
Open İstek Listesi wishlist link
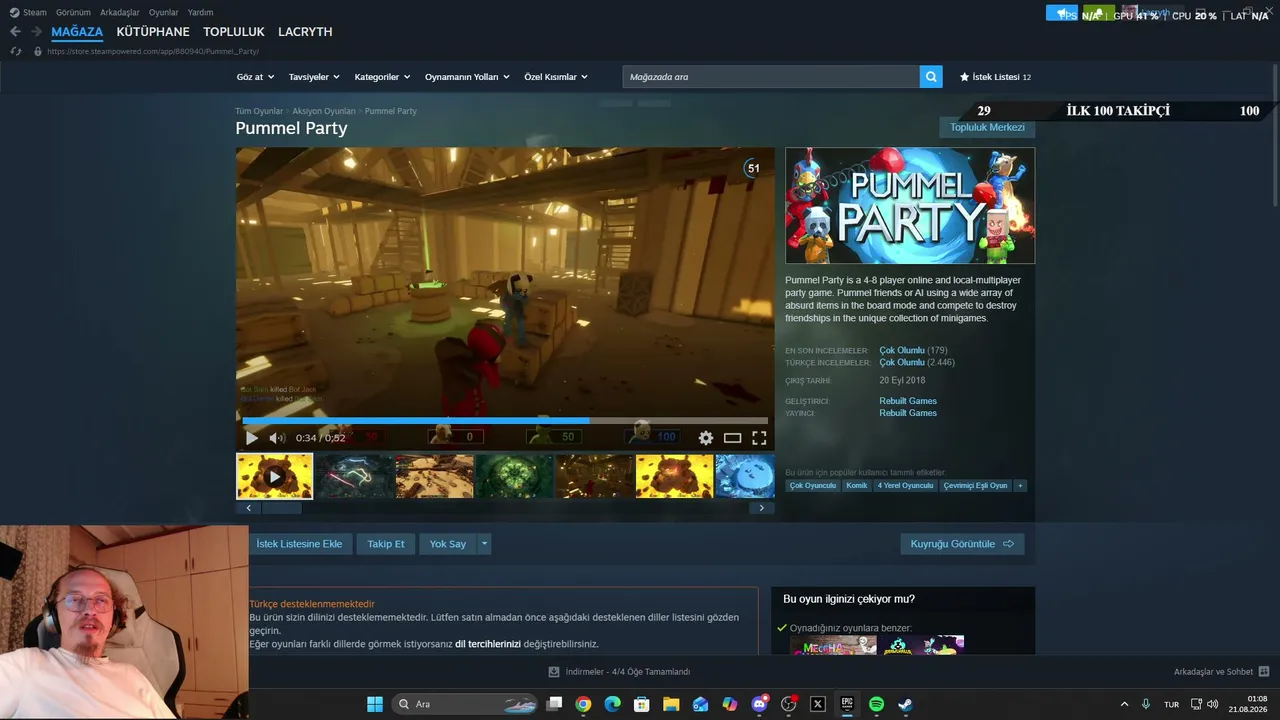(x=995, y=77)
